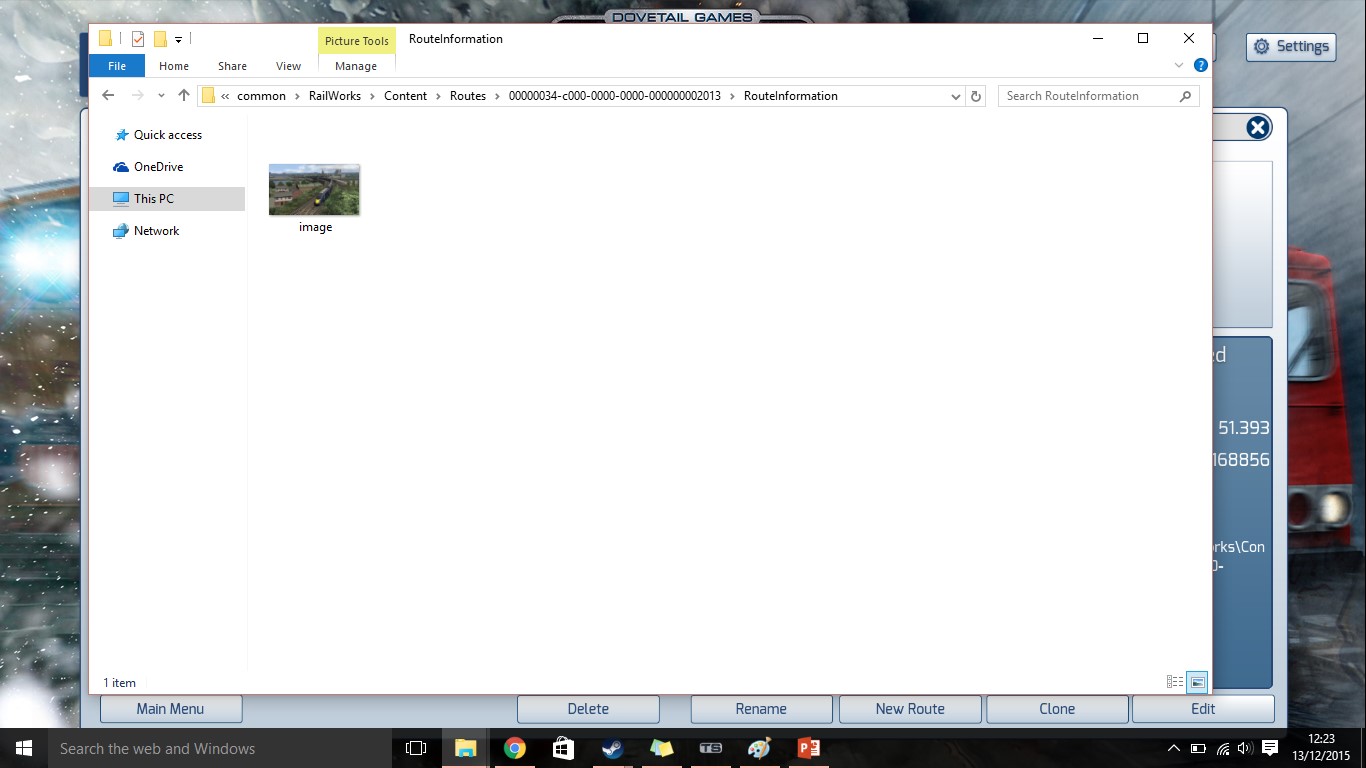1366x768 pixels.
Task: Expand the ribbon with the chevron
Action: [1178, 66]
